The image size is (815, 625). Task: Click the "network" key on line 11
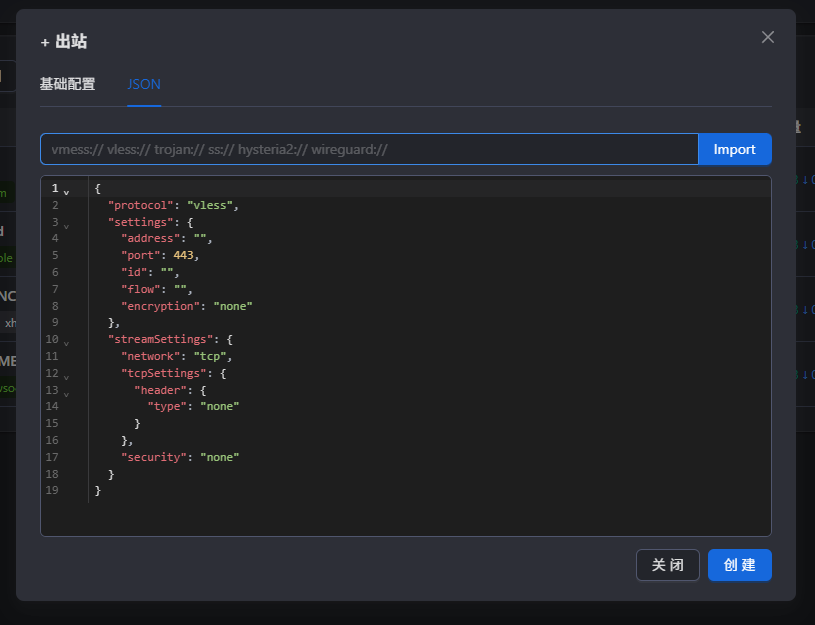pyautogui.click(x=150, y=356)
